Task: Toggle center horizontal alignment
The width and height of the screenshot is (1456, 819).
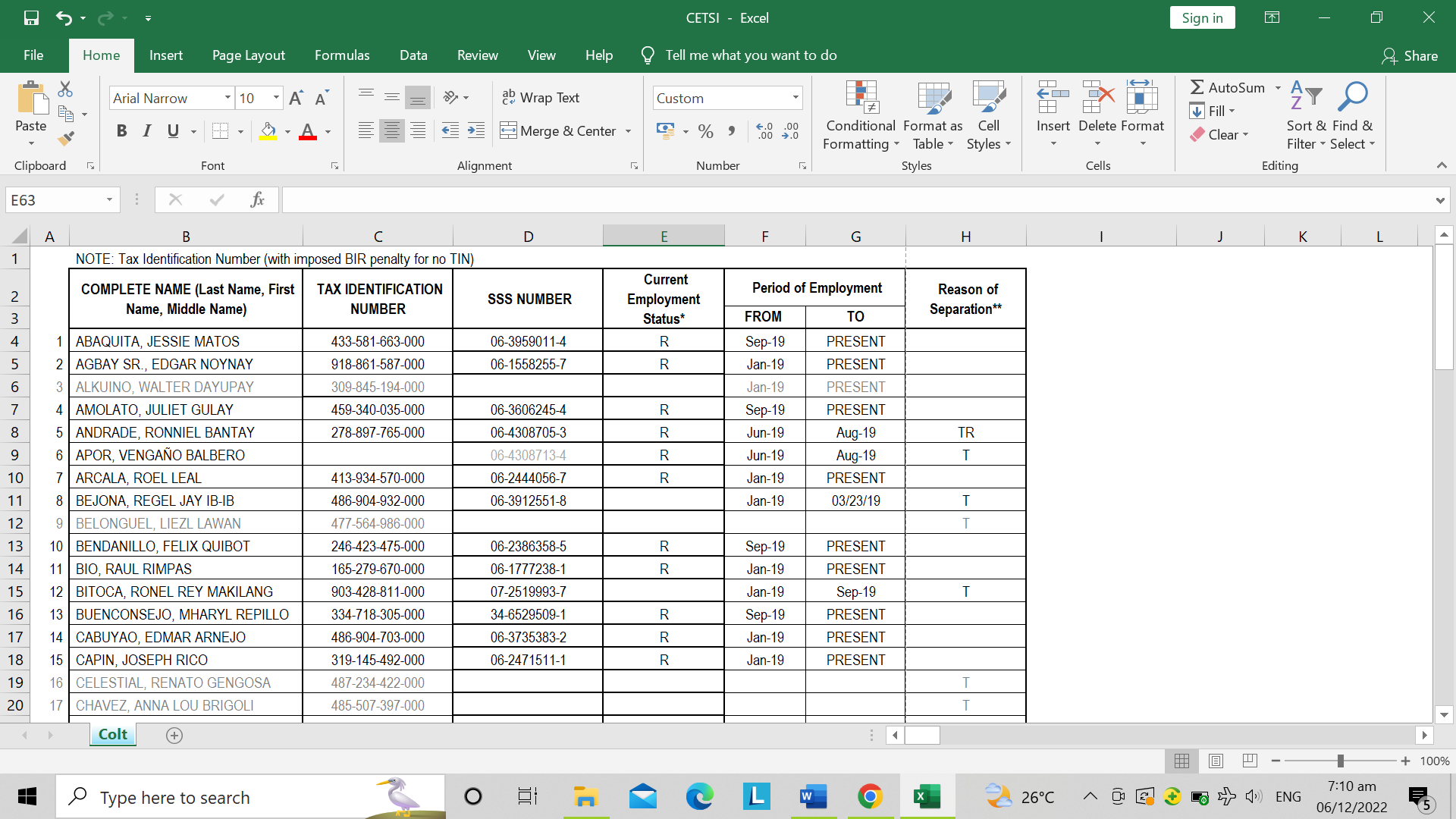Action: (392, 130)
